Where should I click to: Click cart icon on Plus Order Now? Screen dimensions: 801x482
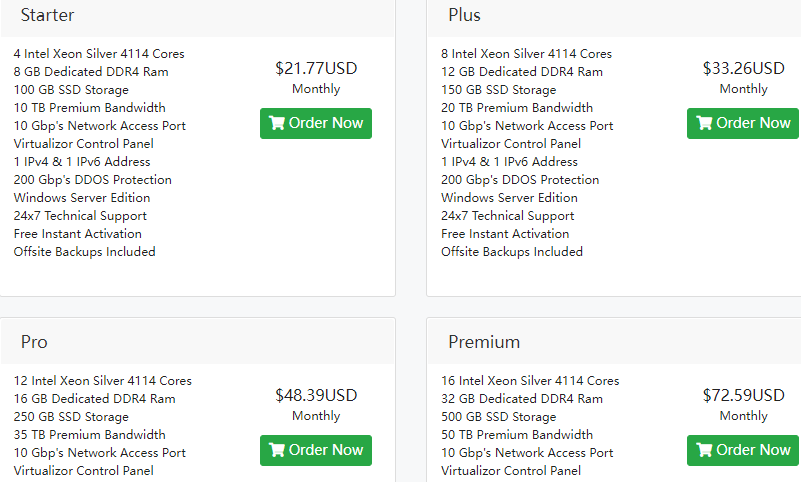[x=704, y=124]
